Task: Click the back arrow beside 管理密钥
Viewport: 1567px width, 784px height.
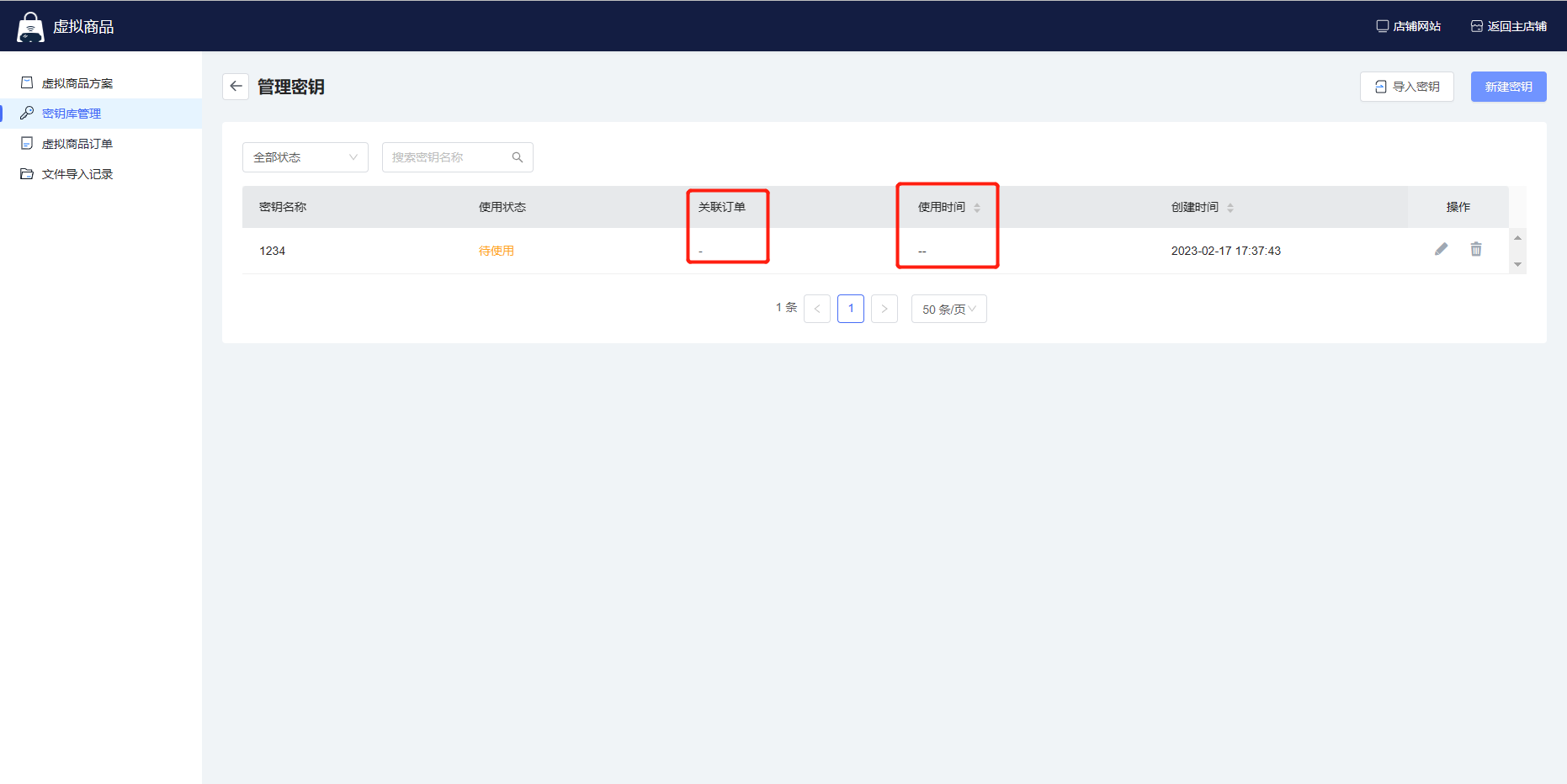Action: (x=236, y=87)
